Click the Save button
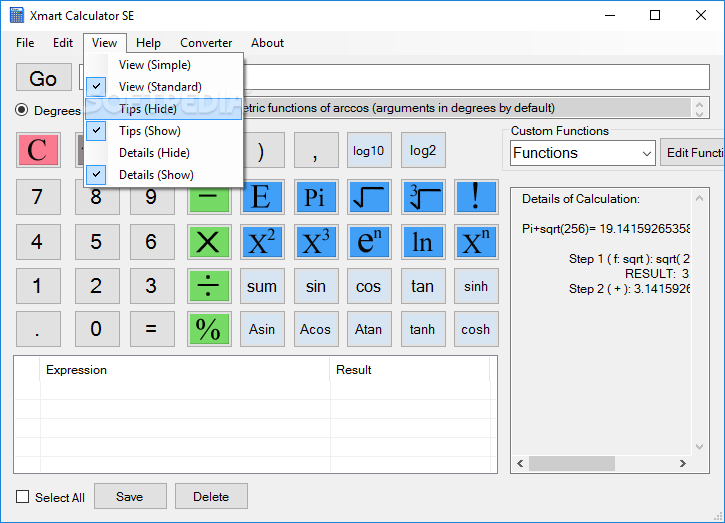The width and height of the screenshot is (725, 523). [130, 496]
